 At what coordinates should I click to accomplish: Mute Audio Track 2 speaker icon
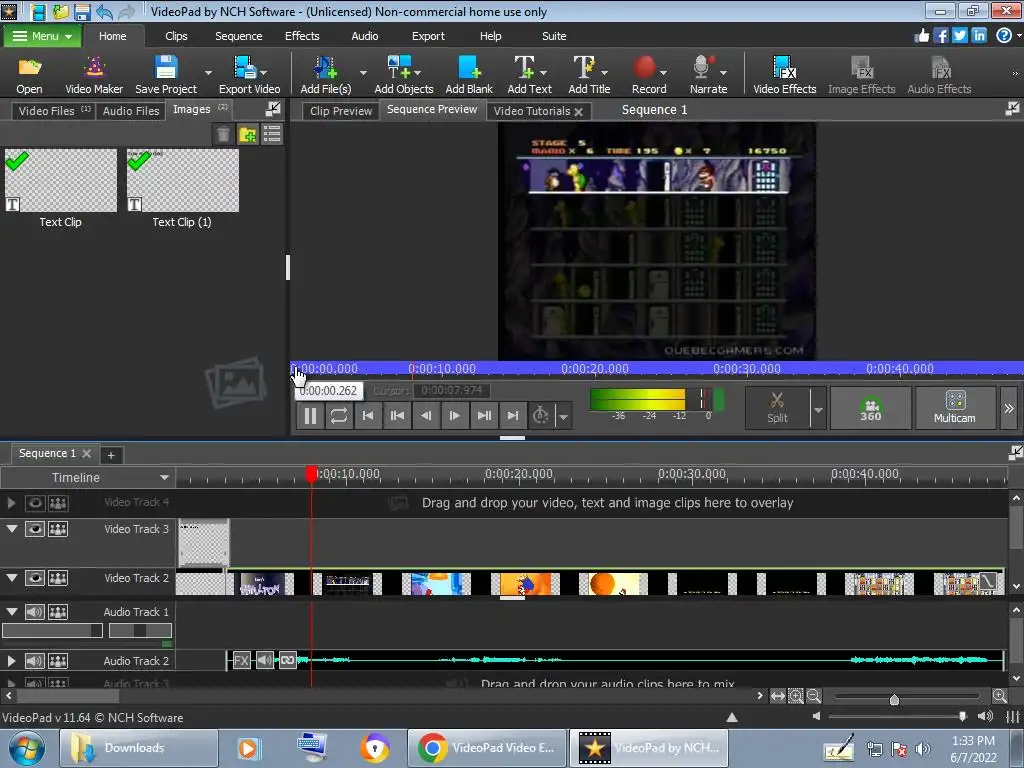pos(35,661)
